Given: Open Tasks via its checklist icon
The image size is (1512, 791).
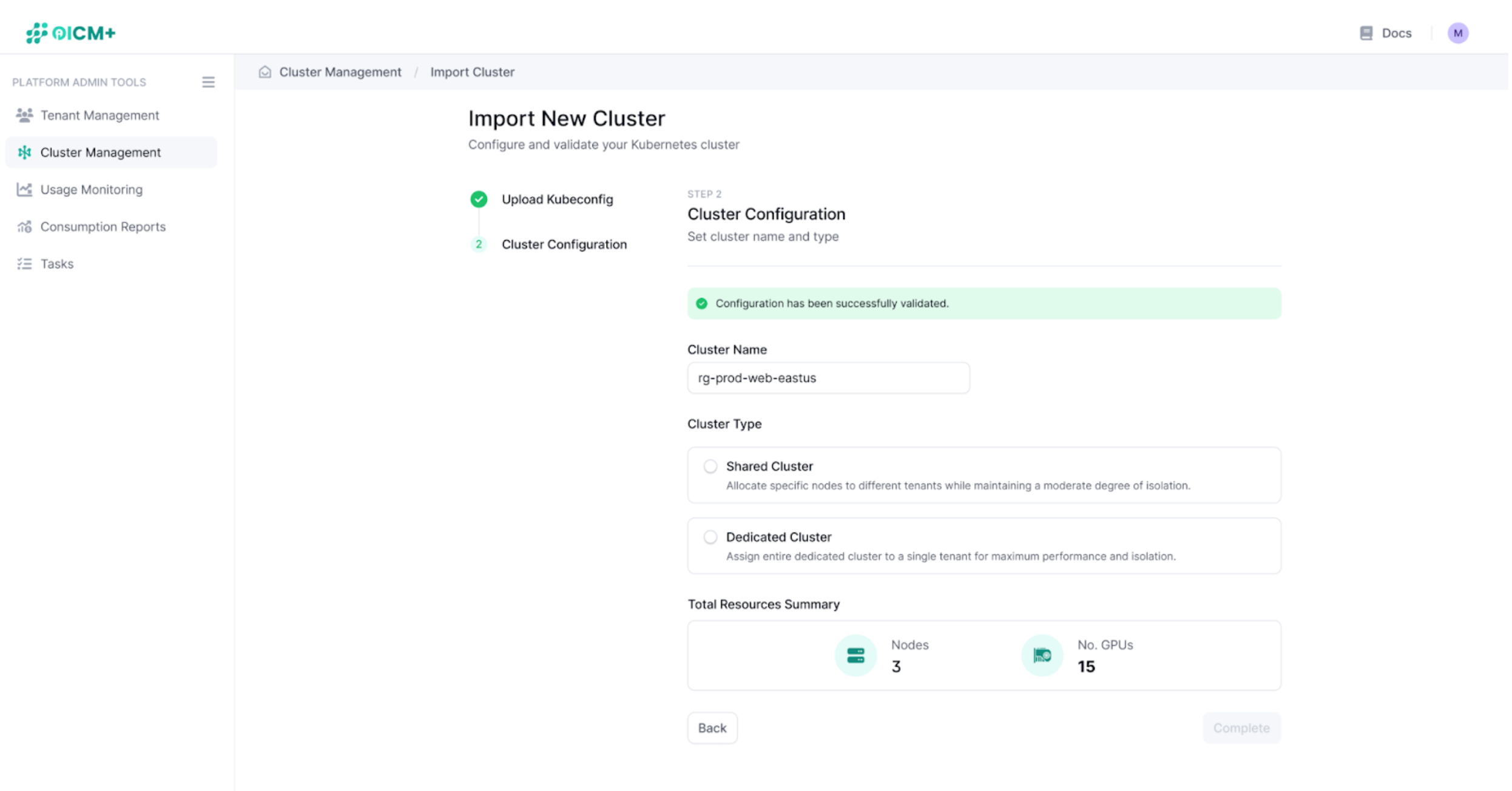Looking at the screenshot, I should point(24,263).
